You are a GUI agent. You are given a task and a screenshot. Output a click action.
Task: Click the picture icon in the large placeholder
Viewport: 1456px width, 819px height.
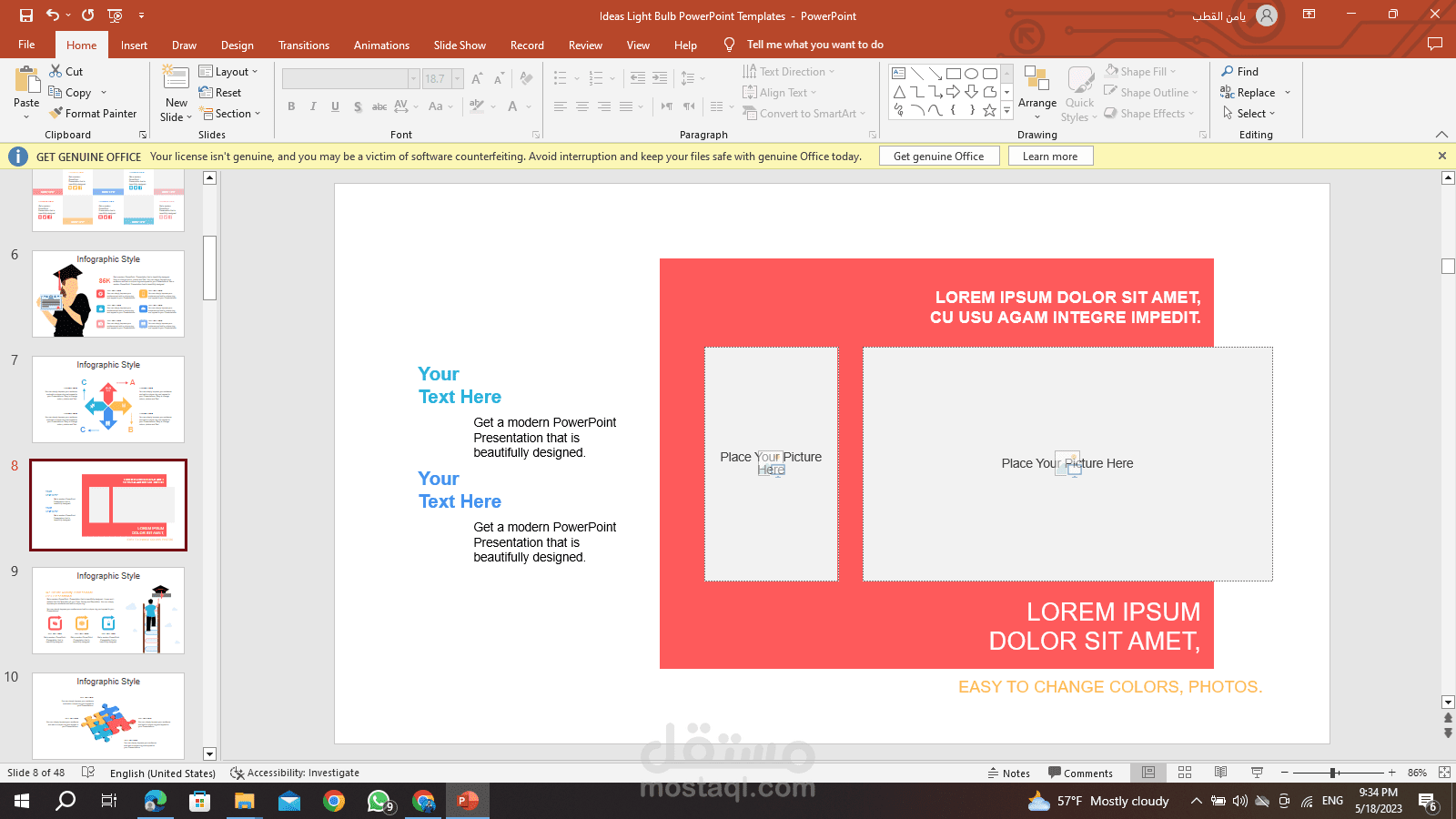tap(1067, 462)
